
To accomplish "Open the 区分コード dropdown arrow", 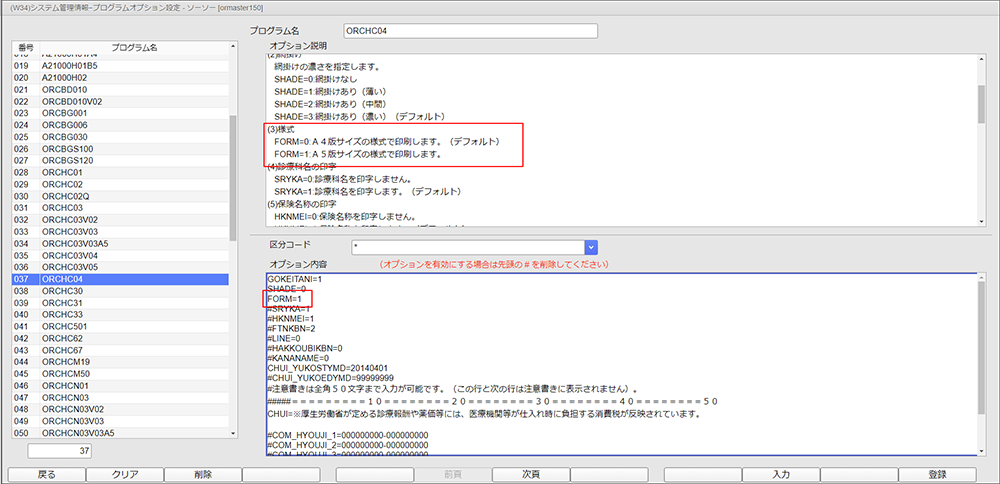I will point(591,246).
